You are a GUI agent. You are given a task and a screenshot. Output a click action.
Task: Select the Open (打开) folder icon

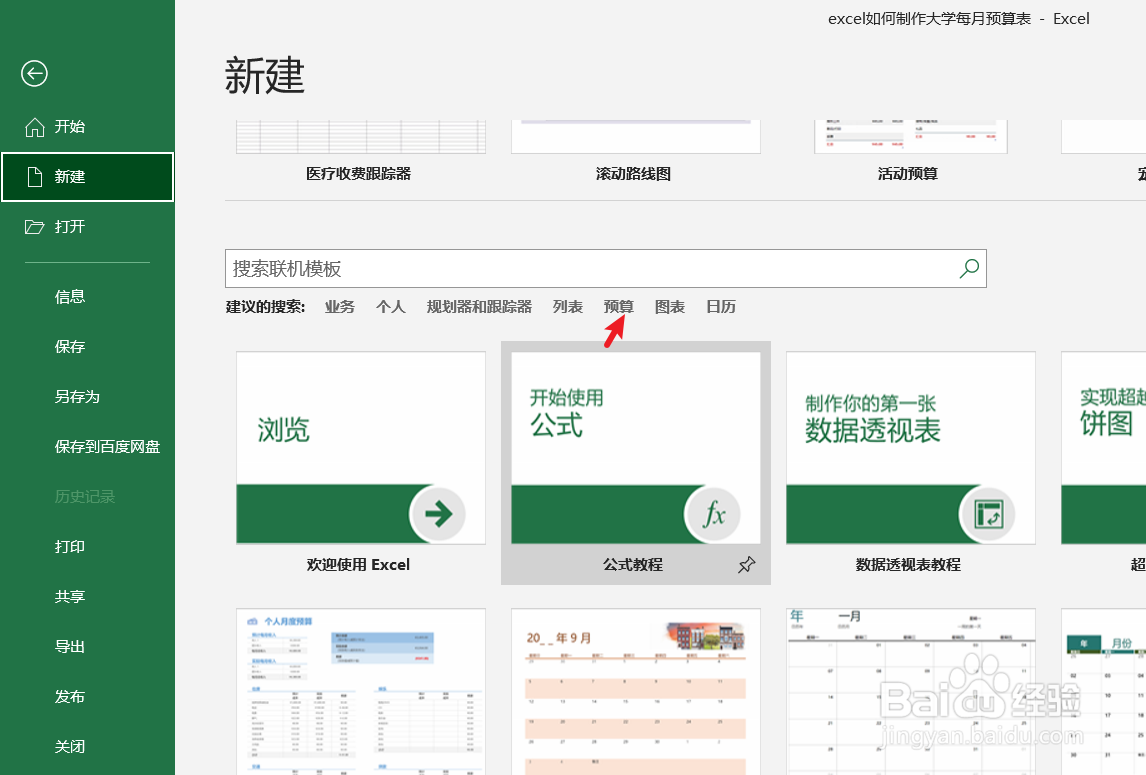pos(35,227)
